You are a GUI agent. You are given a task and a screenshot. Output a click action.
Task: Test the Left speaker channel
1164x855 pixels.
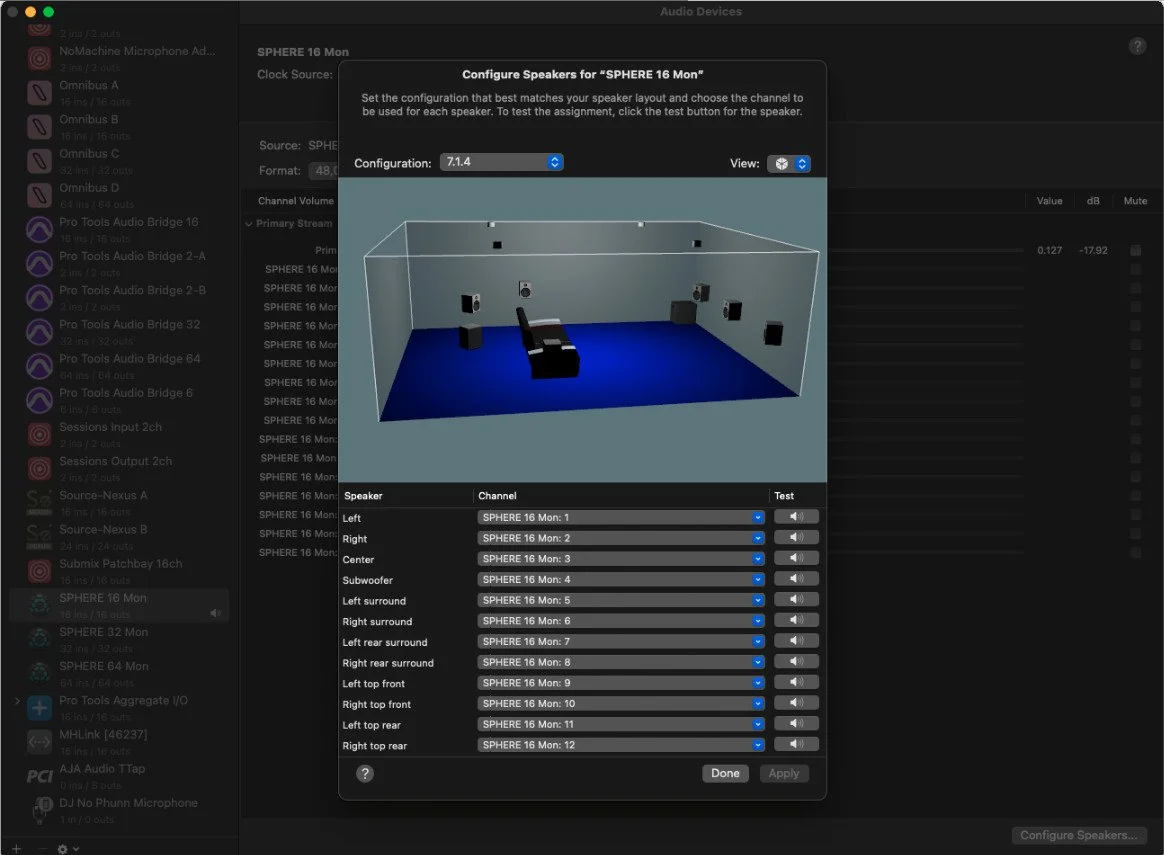796,517
